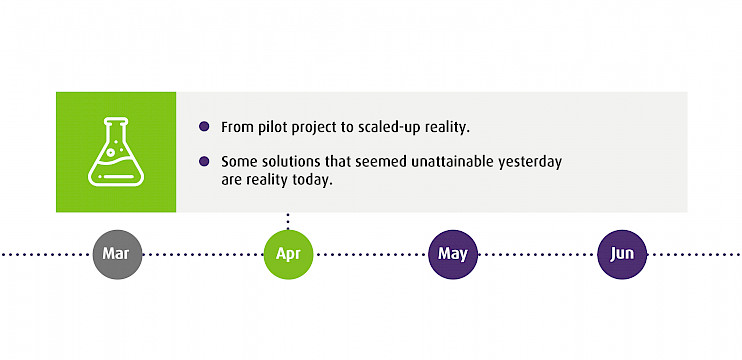Click the white flask beaker icon
The height and width of the screenshot is (360, 742).
(116, 151)
